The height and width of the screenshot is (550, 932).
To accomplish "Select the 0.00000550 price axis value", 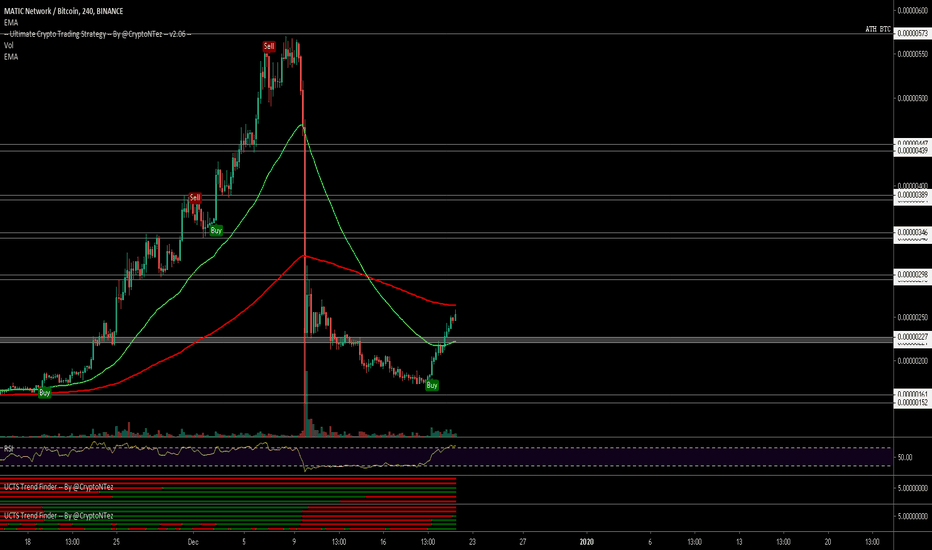I will pyautogui.click(x=912, y=54).
